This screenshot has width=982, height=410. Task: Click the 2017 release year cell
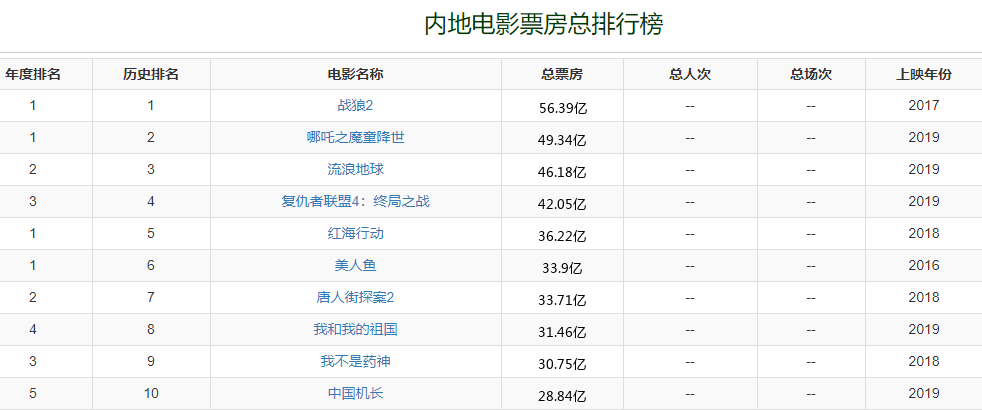point(924,105)
